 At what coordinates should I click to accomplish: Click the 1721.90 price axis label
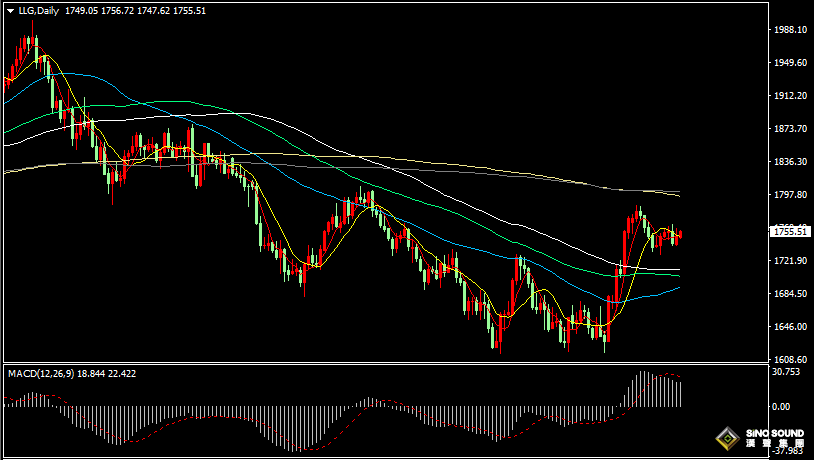[x=790, y=261]
